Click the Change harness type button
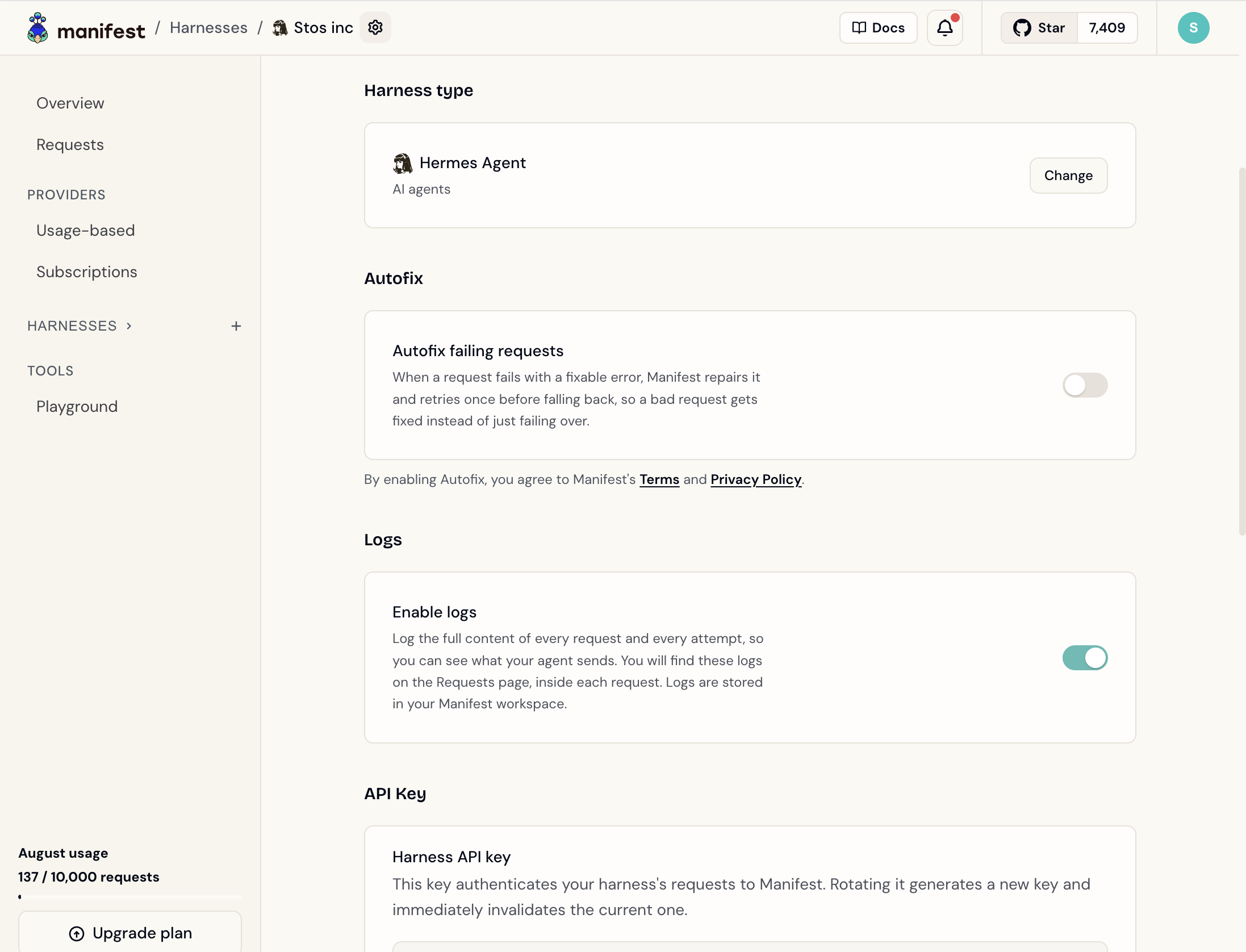The image size is (1246, 952). [x=1068, y=176]
